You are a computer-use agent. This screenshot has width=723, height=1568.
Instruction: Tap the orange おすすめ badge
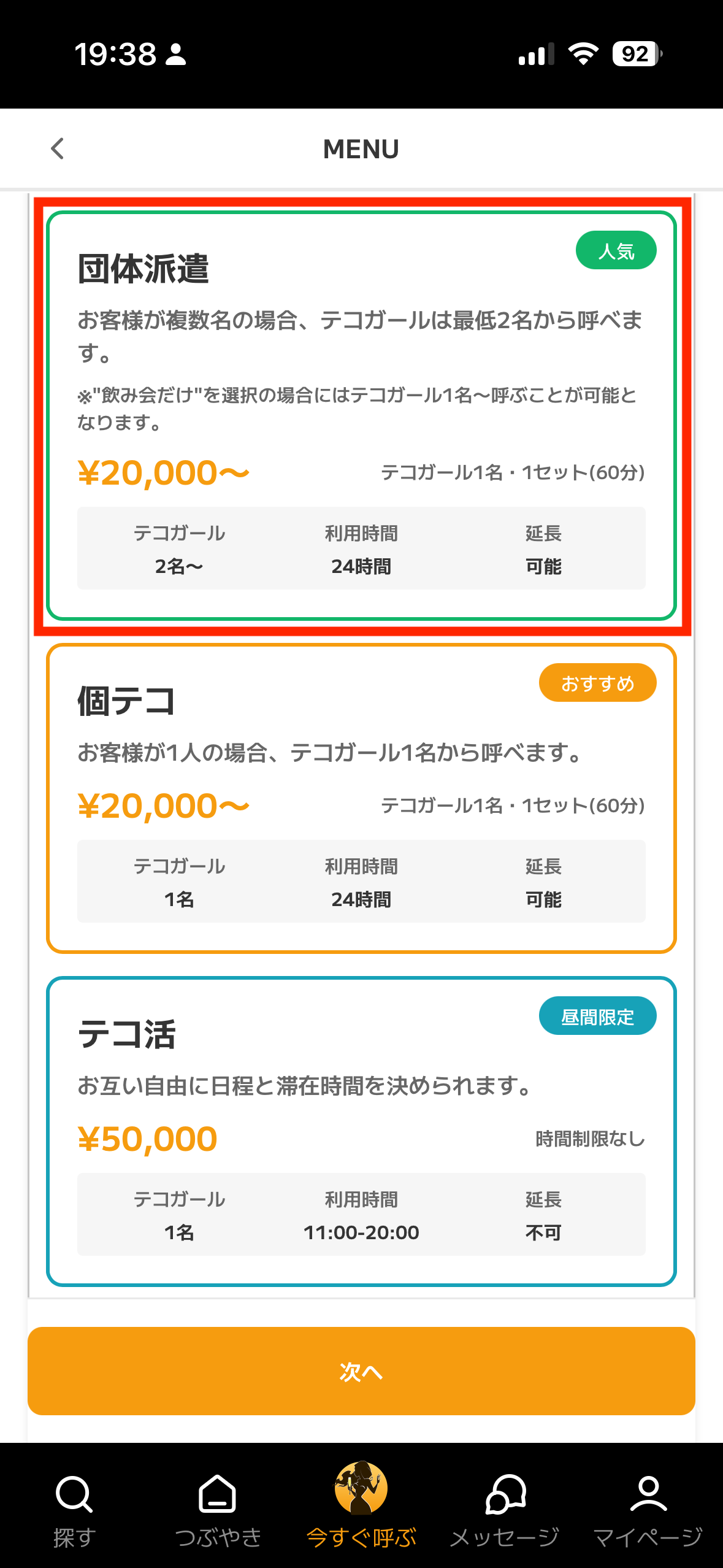[597, 683]
